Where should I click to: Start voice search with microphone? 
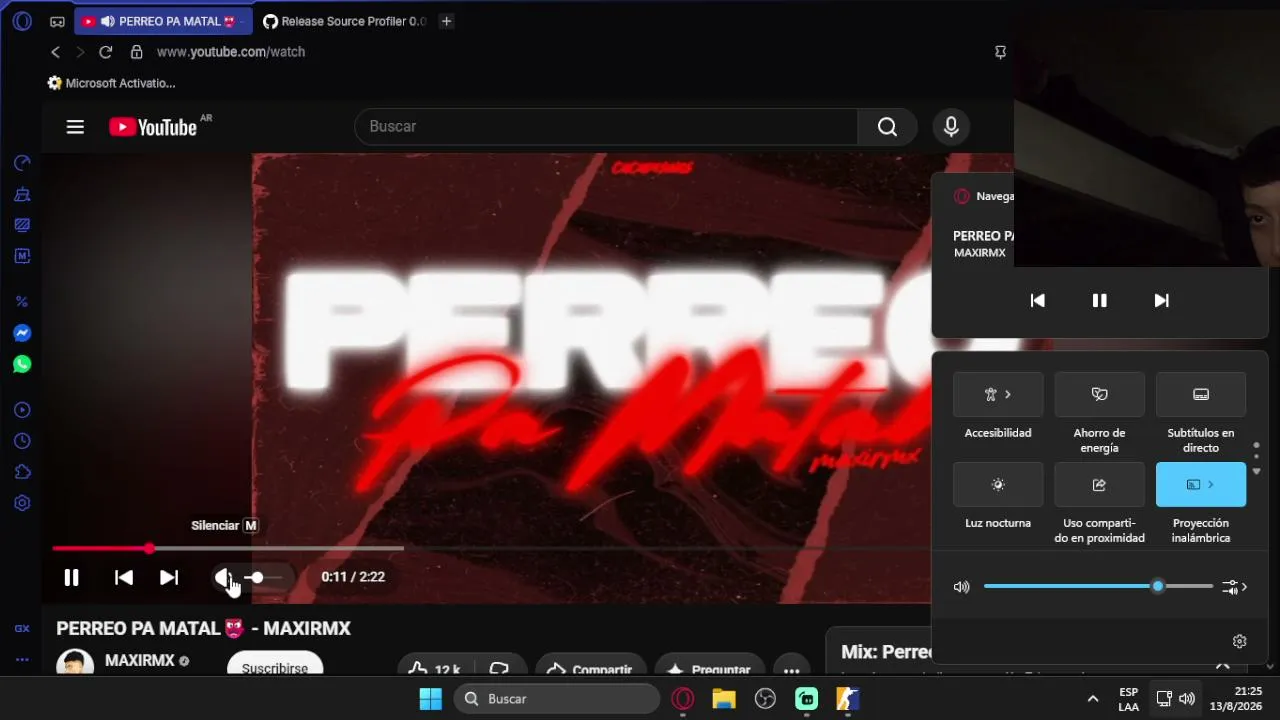[951, 127]
